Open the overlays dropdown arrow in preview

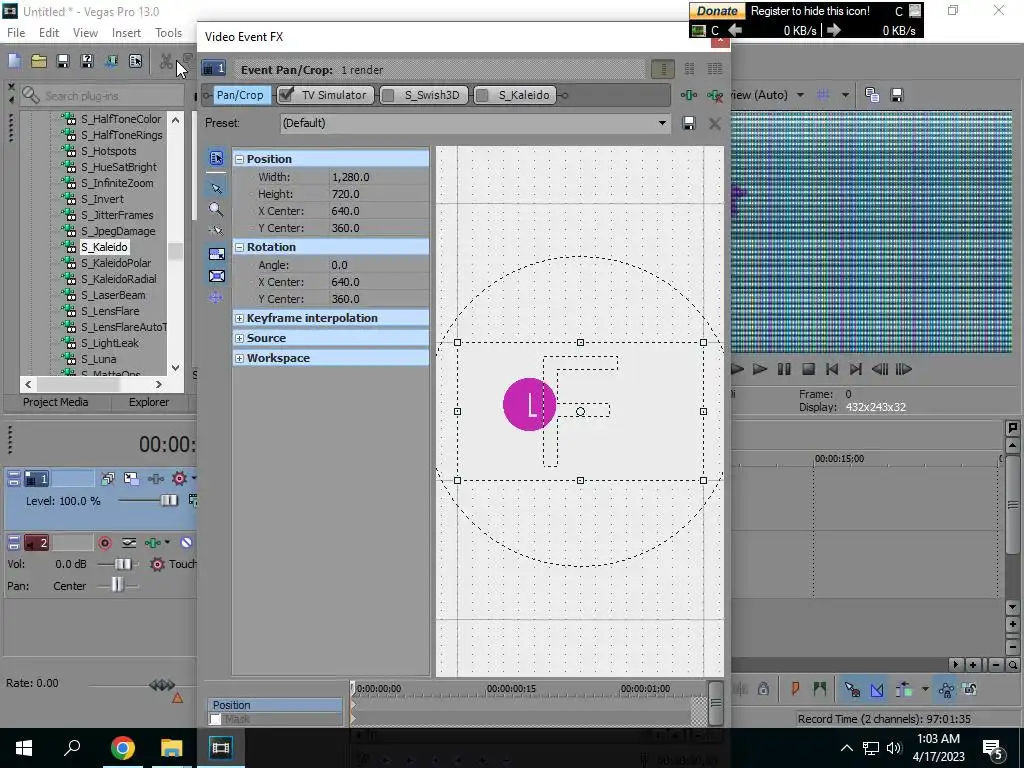coord(845,95)
